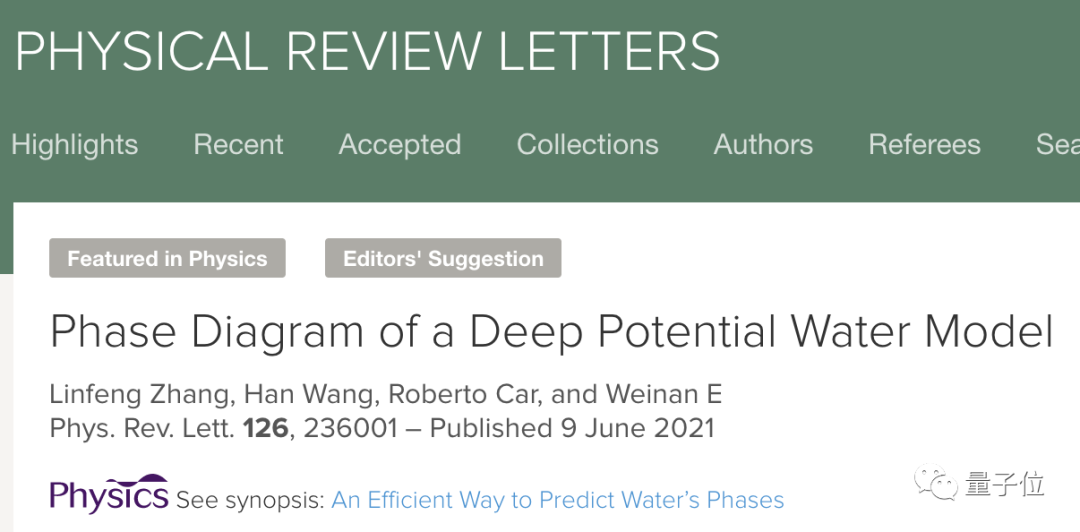The height and width of the screenshot is (532, 1080).
Task: Open the Referees navigation item
Action: 924,144
